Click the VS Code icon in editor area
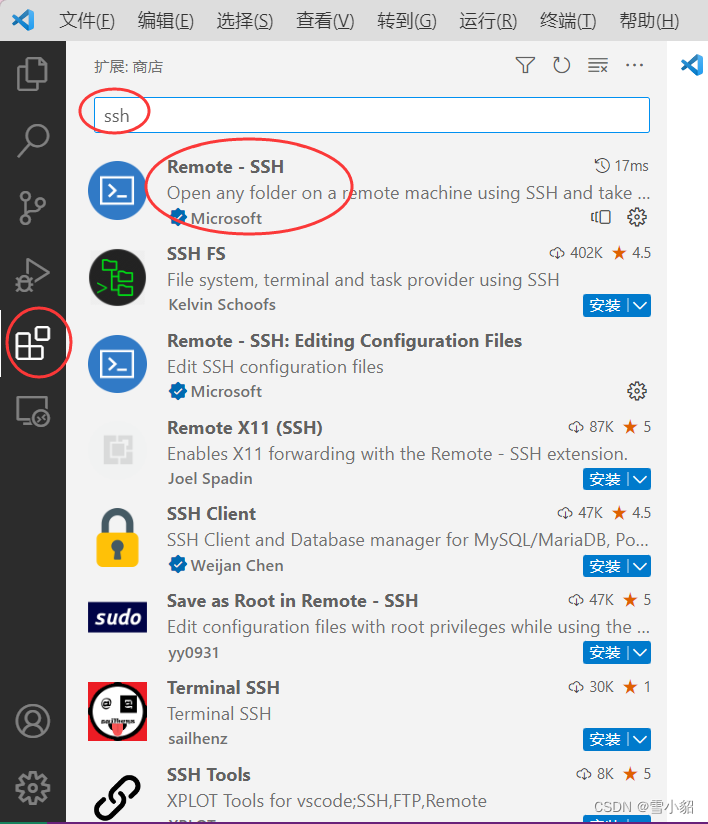The width and height of the screenshot is (708, 824). 692,65
